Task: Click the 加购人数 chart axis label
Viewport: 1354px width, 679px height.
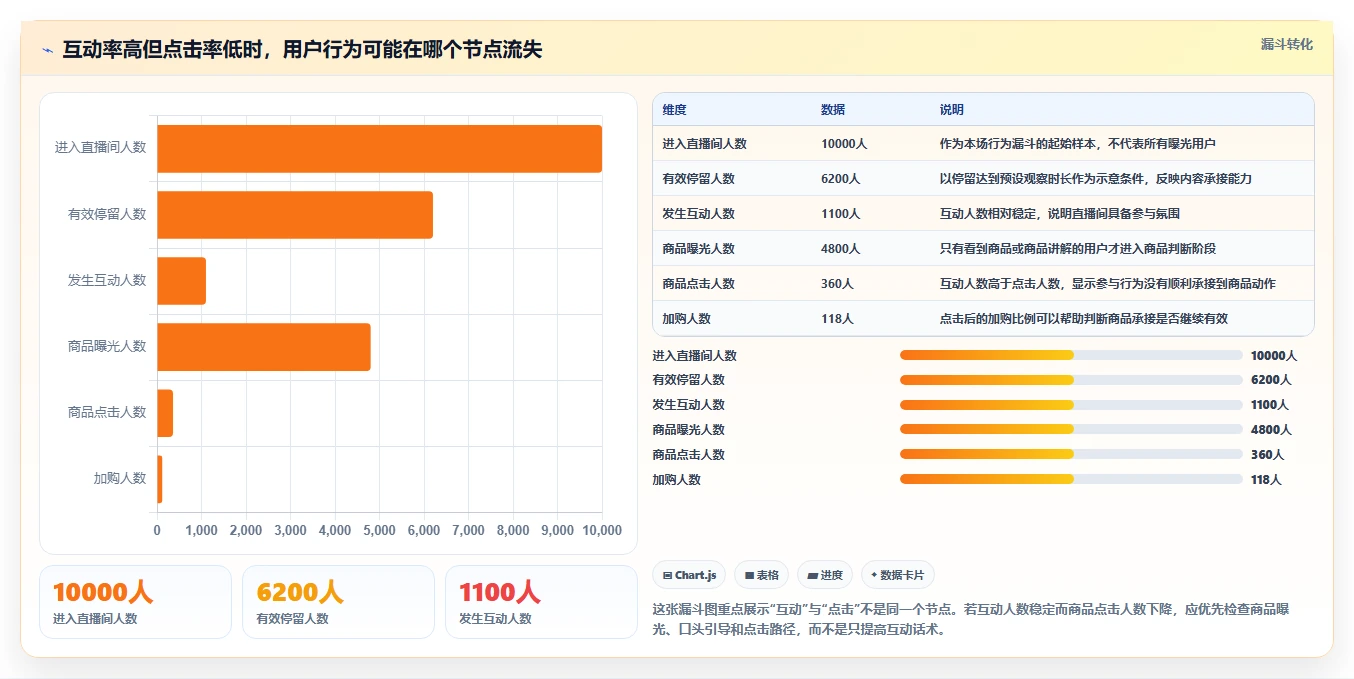Action: [120, 478]
